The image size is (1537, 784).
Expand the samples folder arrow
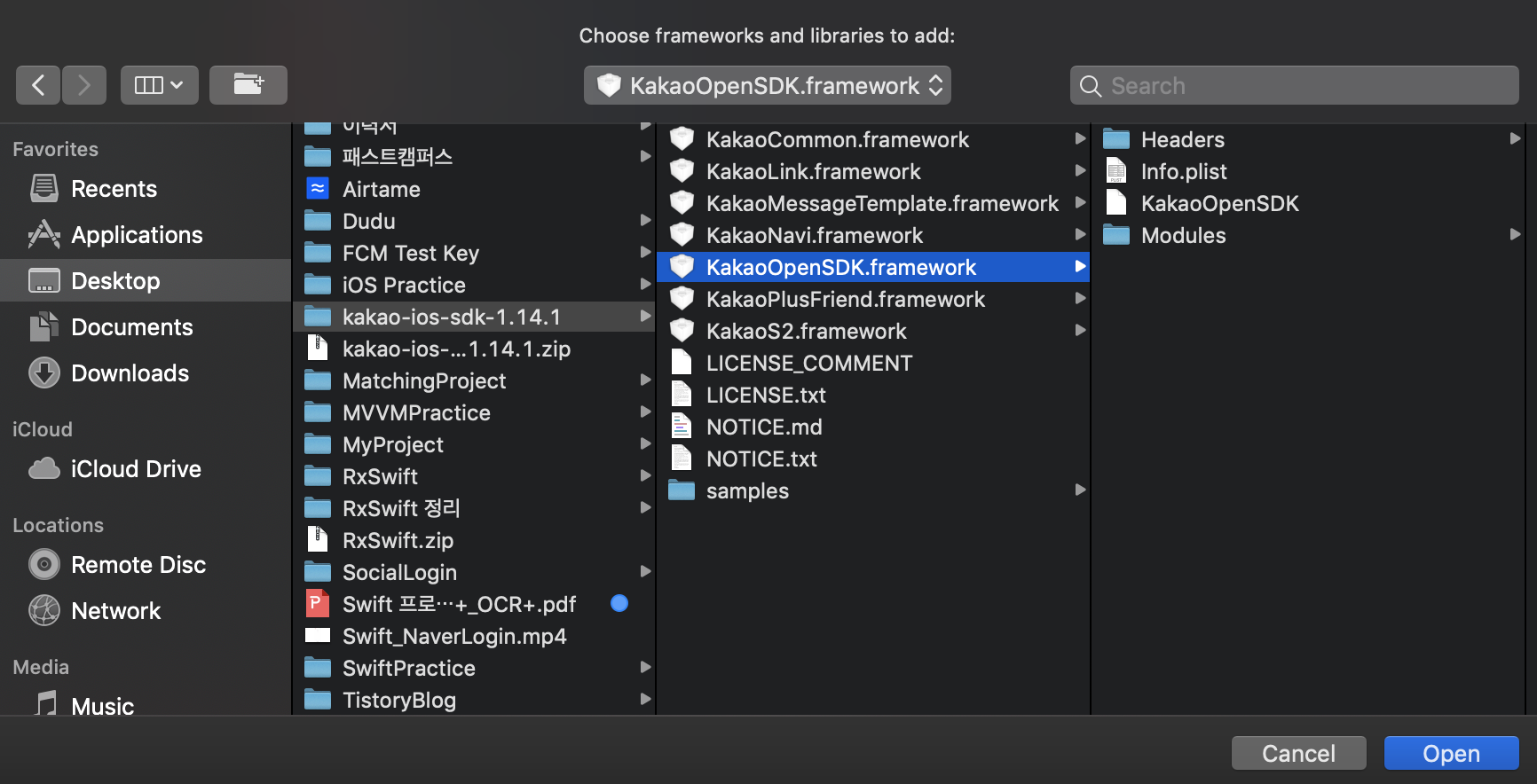(x=1080, y=490)
